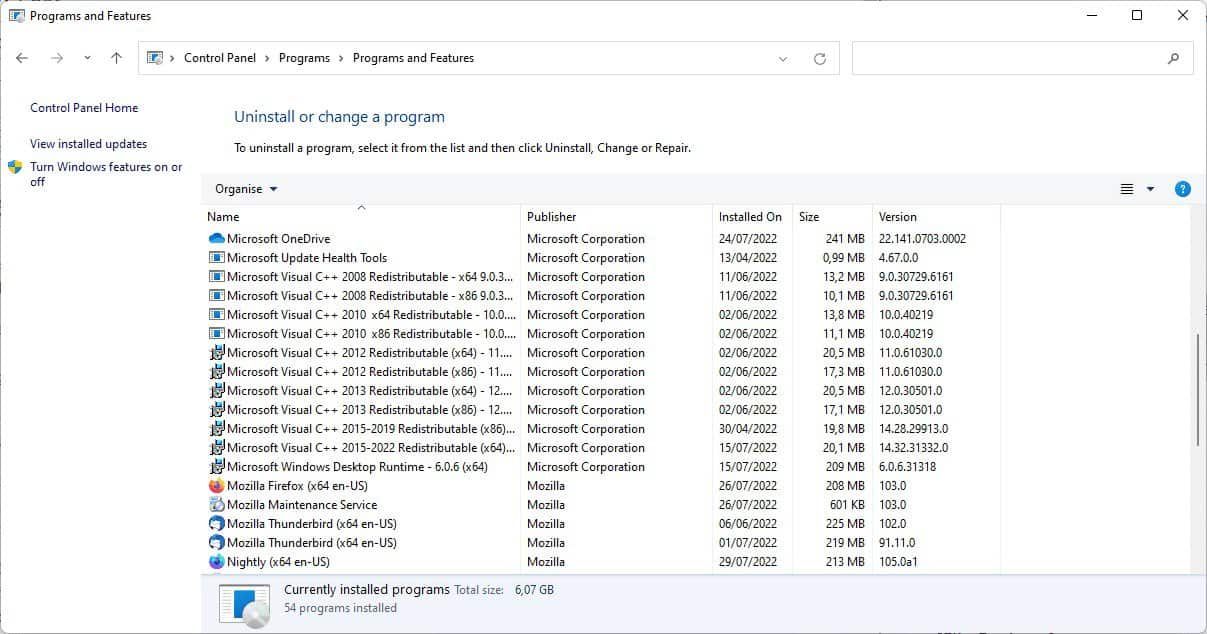Expand the chevron after Control Panel breadcrumb
The height and width of the screenshot is (634, 1207).
coord(267,58)
